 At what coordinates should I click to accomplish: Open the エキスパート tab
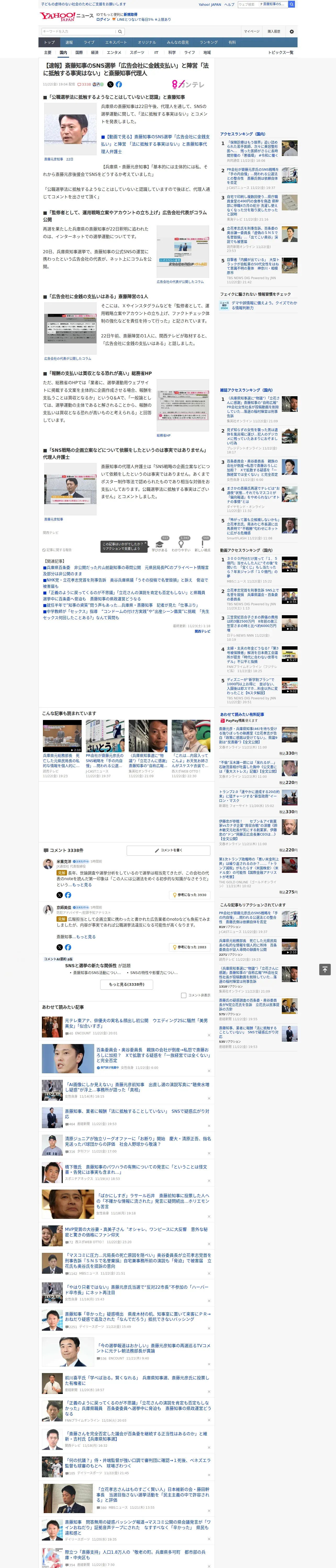pyautogui.click(x=116, y=43)
